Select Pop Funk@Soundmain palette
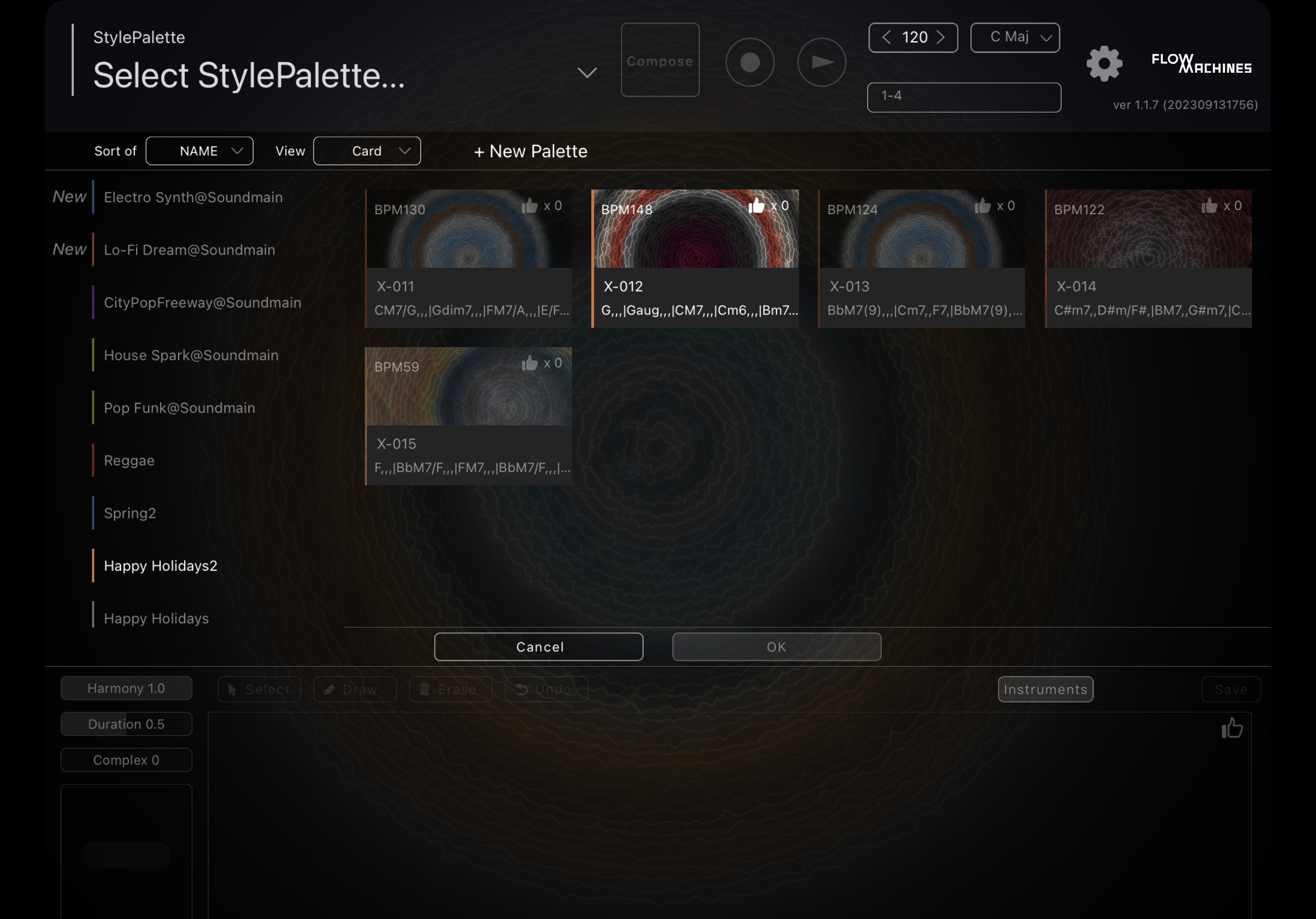This screenshot has height=919, width=1316. pos(180,408)
